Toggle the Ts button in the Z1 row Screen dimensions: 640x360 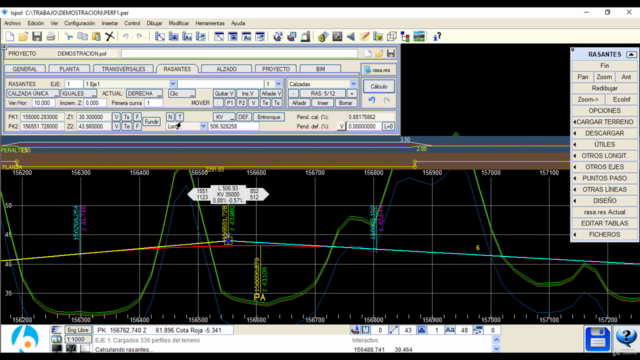[x=127, y=117]
